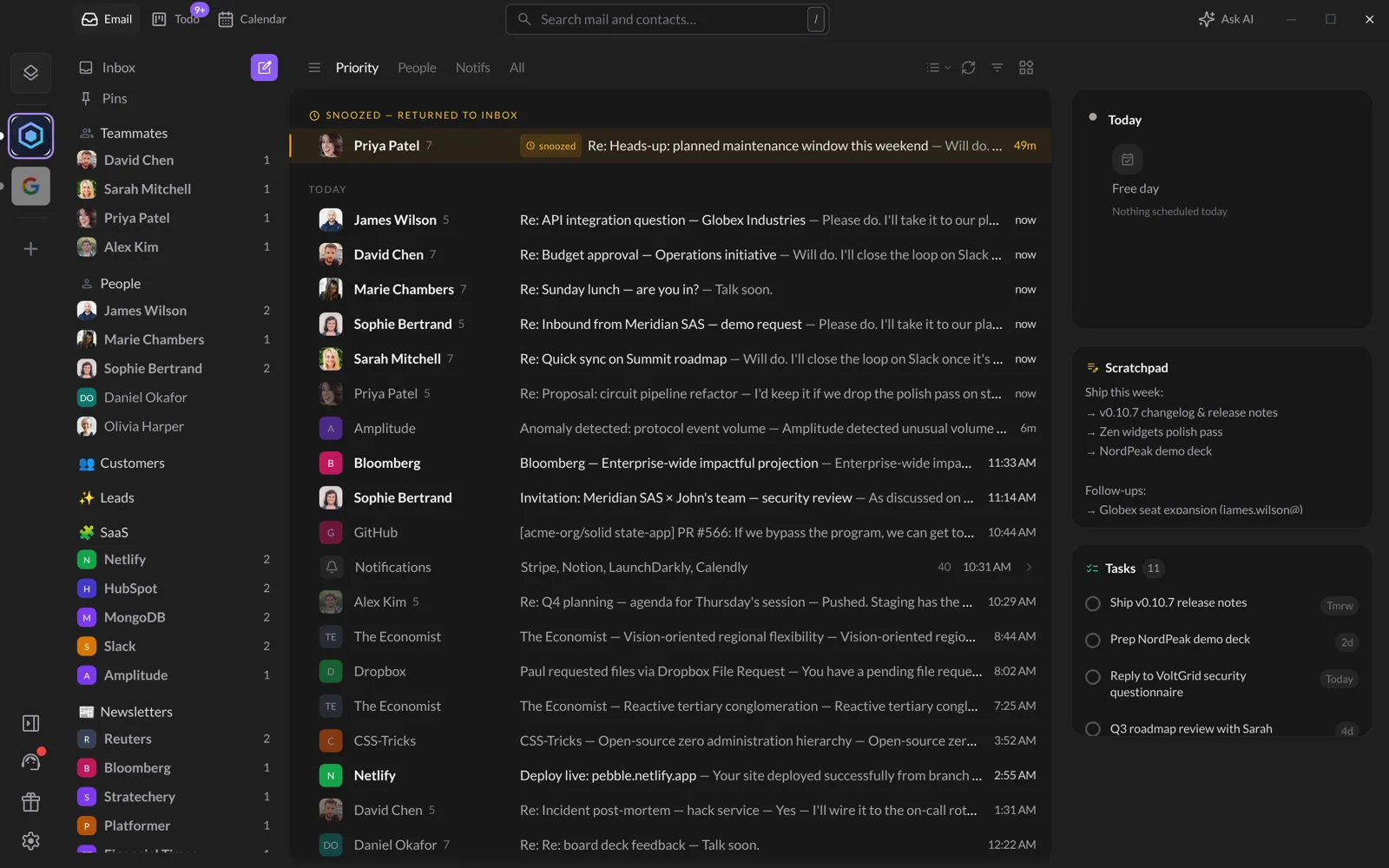Viewport: 1389px width, 868px height.
Task: Open the Inbox folder
Action: (118, 68)
